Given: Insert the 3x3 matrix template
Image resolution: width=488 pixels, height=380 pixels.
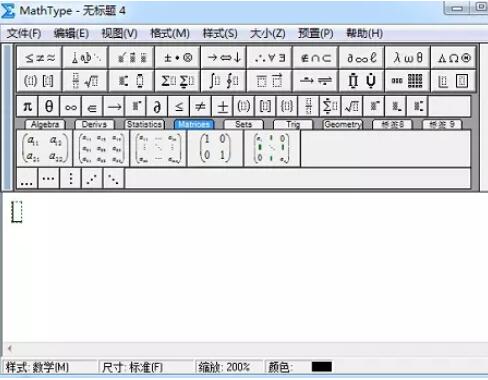Looking at the screenshot, I should 102,149.
